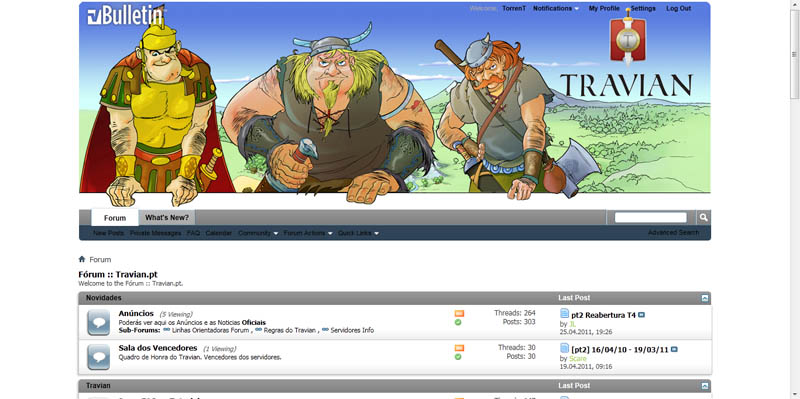Screen dimensions: 800x399
Task: Click the orange RSS icon in Anúncios row
Action: click(459, 313)
